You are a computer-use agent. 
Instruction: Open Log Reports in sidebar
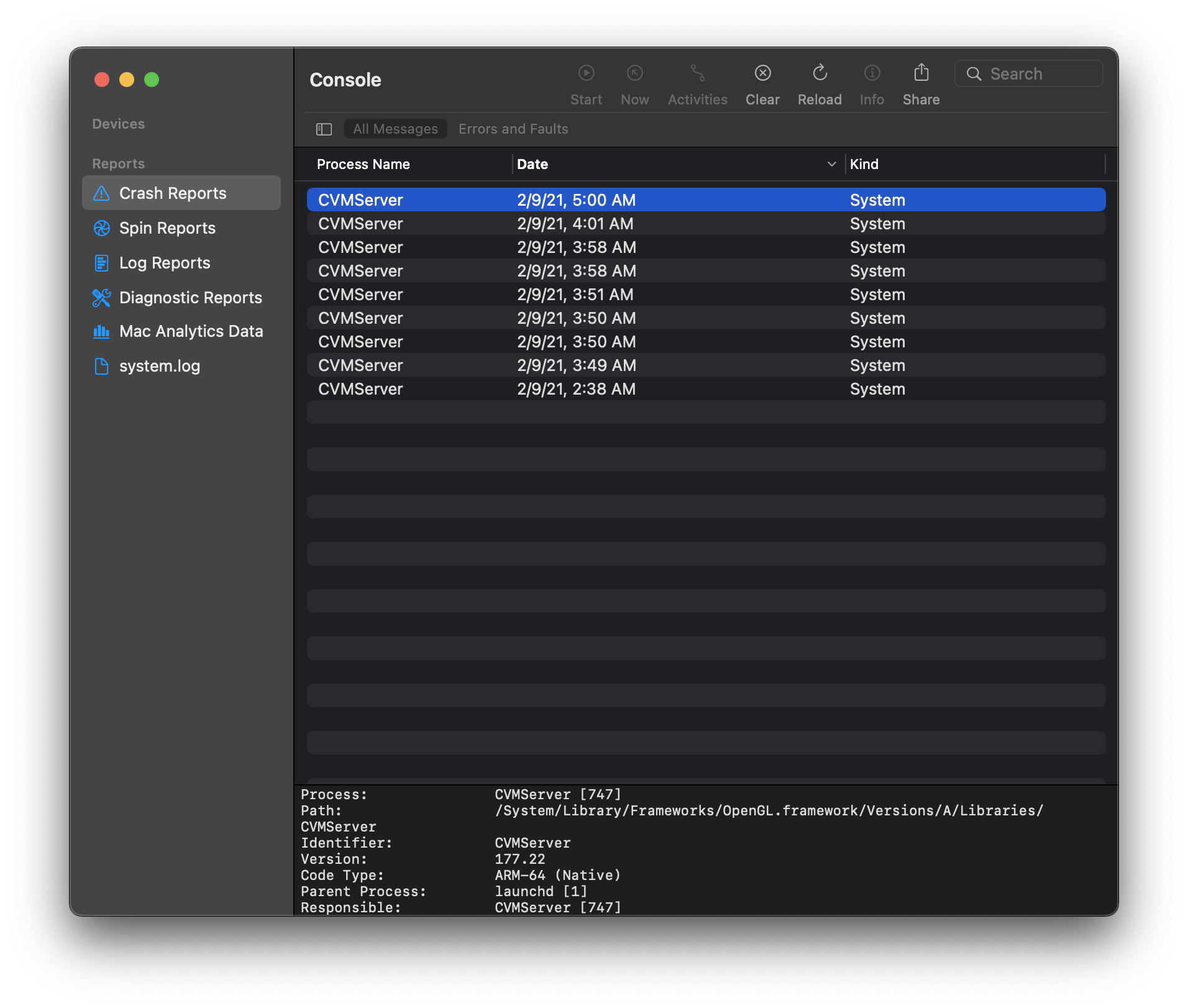point(181,263)
